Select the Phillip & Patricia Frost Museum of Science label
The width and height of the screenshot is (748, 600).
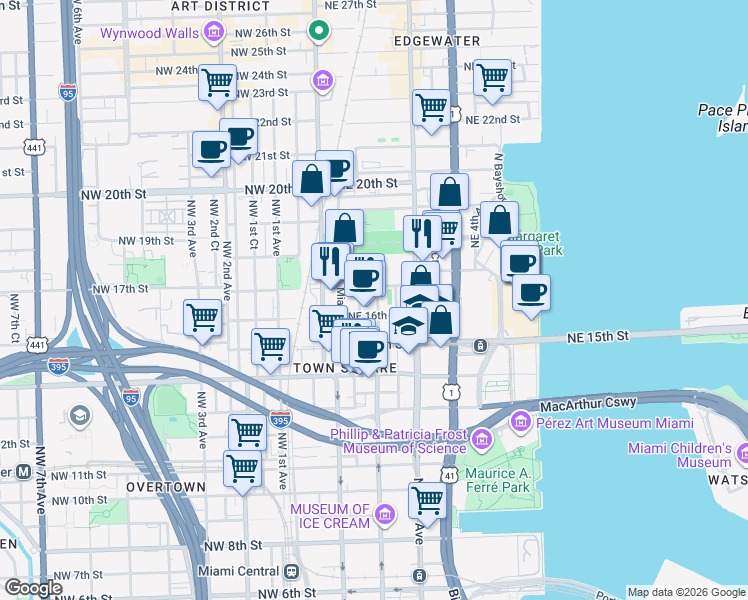(399, 441)
